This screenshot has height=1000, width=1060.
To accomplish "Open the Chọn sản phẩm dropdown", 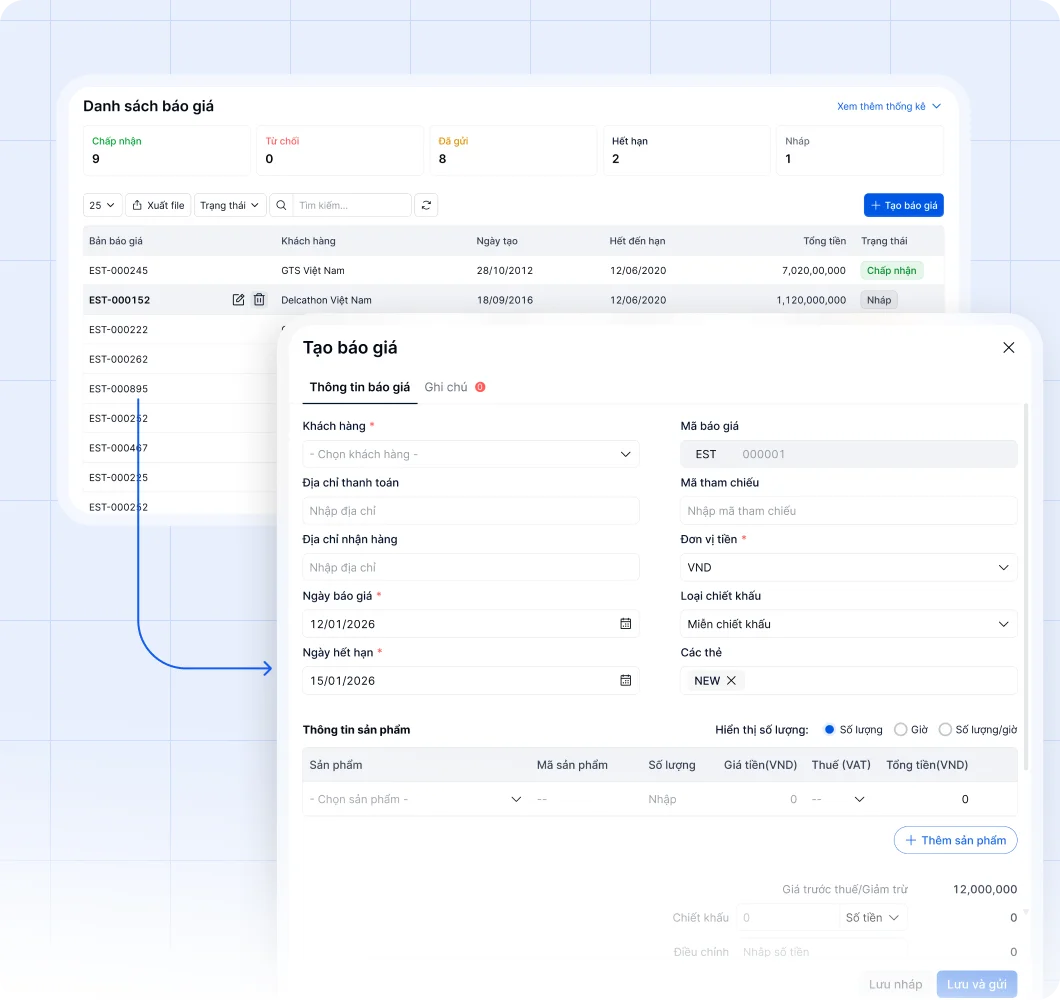I will pos(415,799).
